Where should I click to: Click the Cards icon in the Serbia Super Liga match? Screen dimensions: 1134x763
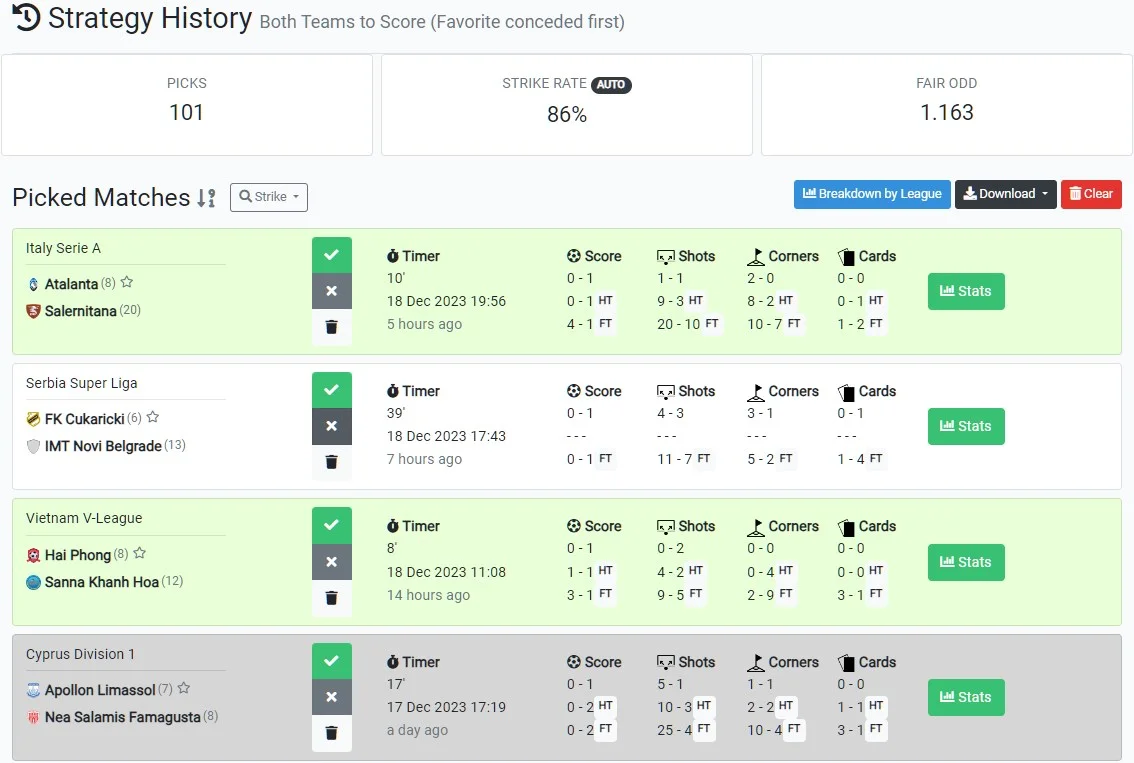[845, 391]
